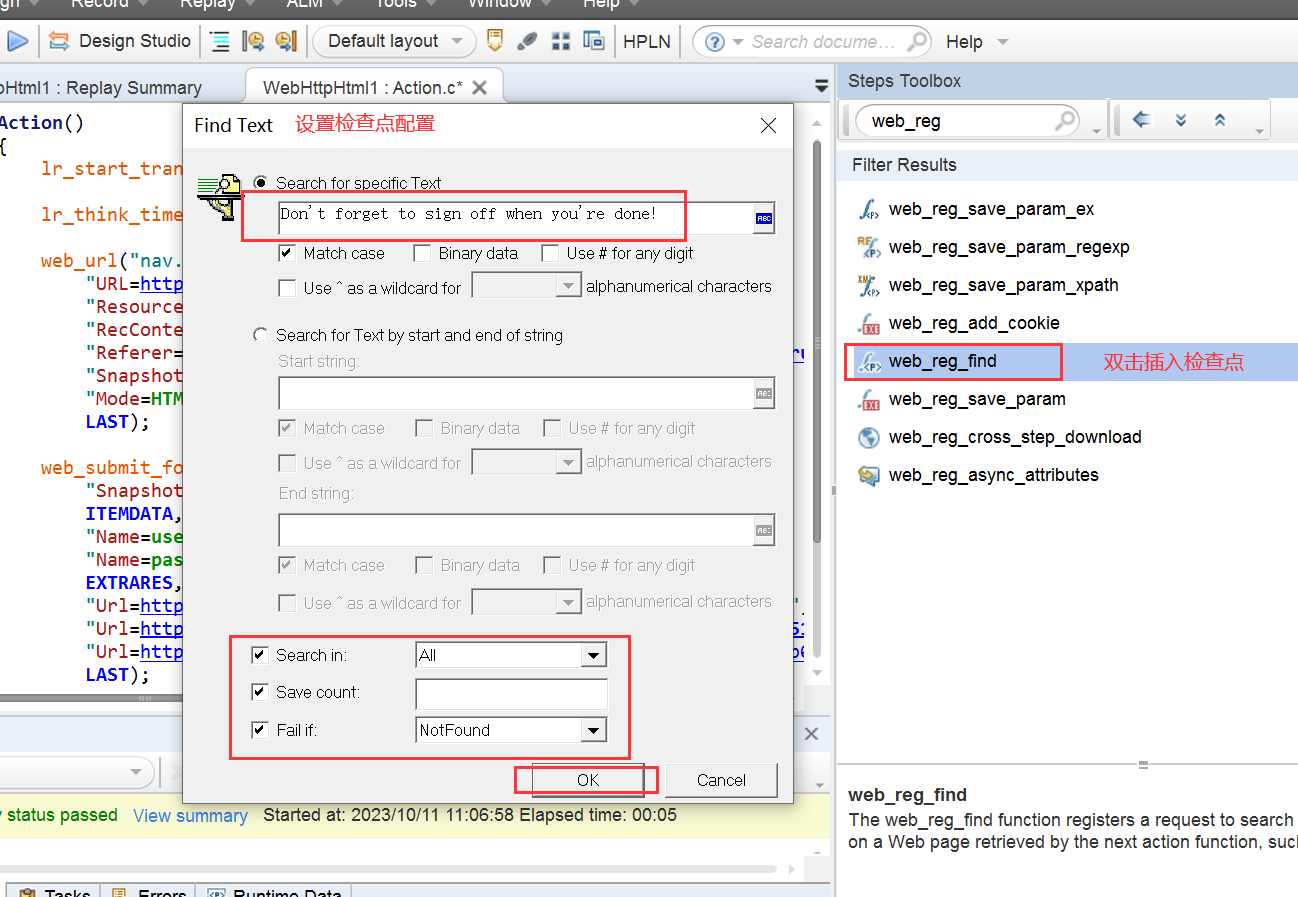
Task: Click the double down-chevron expand icon
Action: tap(1181, 121)
